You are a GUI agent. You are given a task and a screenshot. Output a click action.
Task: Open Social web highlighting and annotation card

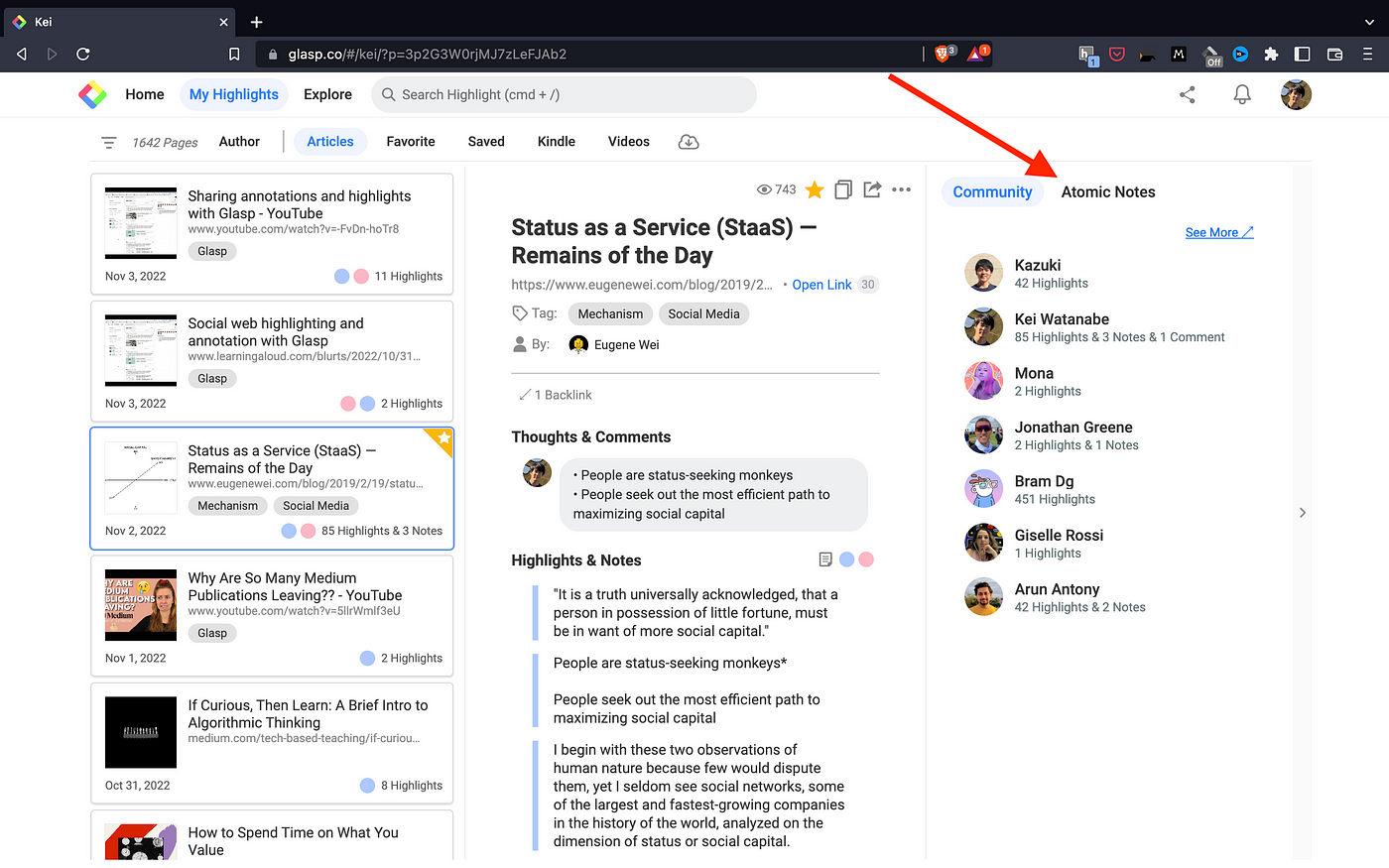click(272, 361)
